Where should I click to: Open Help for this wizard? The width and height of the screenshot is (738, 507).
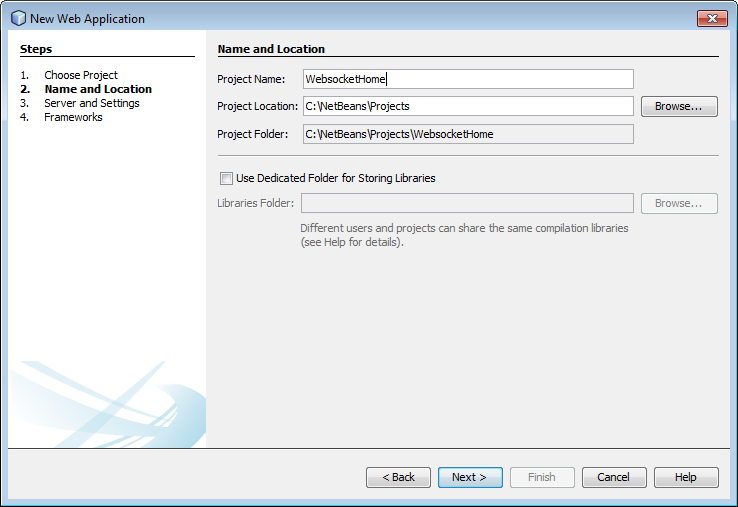pos(686,477)
